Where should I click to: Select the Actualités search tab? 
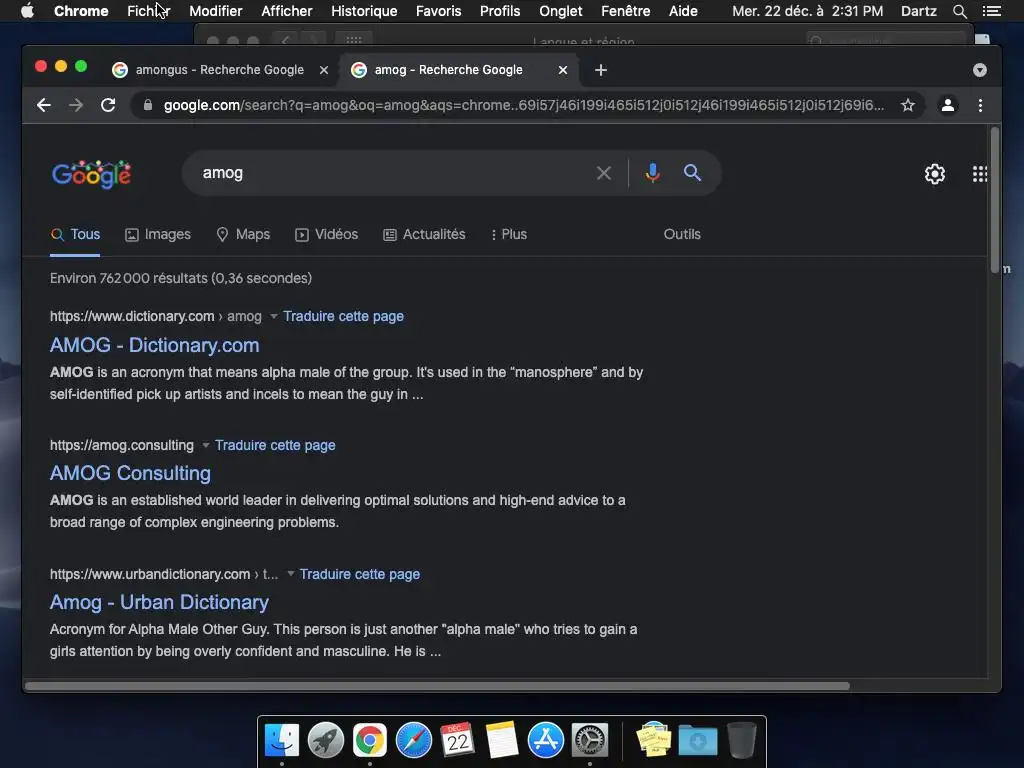click(x=424, y=234)
